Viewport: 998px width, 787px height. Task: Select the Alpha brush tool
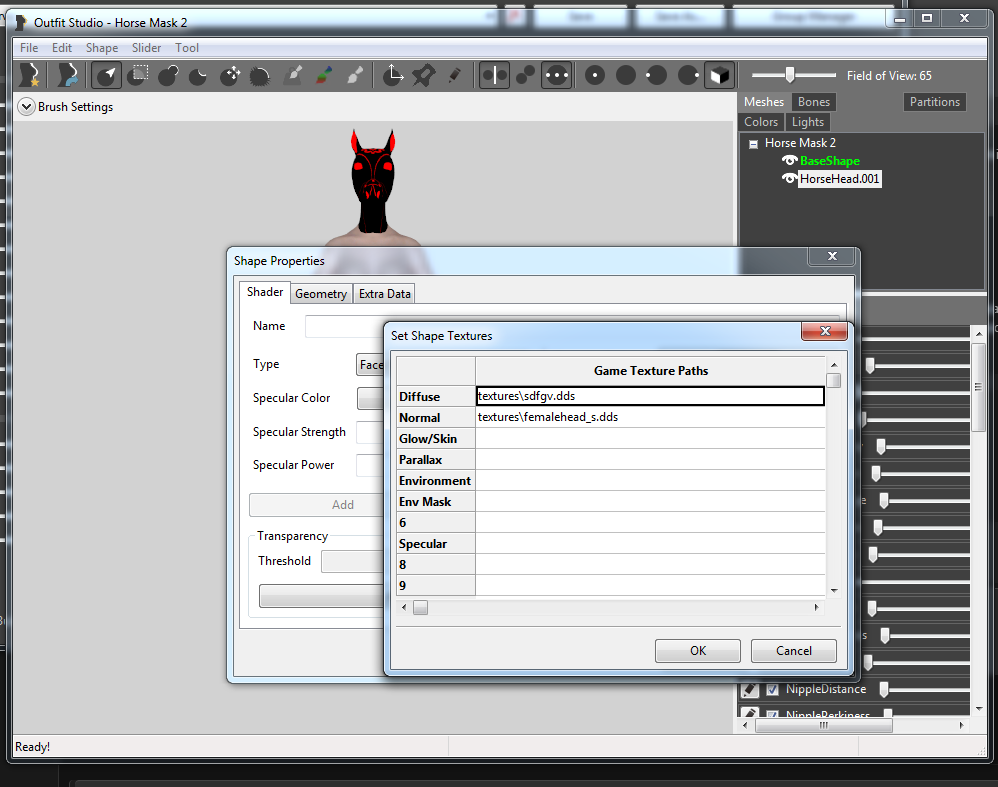pyautogui.click(x=355, y=75)
